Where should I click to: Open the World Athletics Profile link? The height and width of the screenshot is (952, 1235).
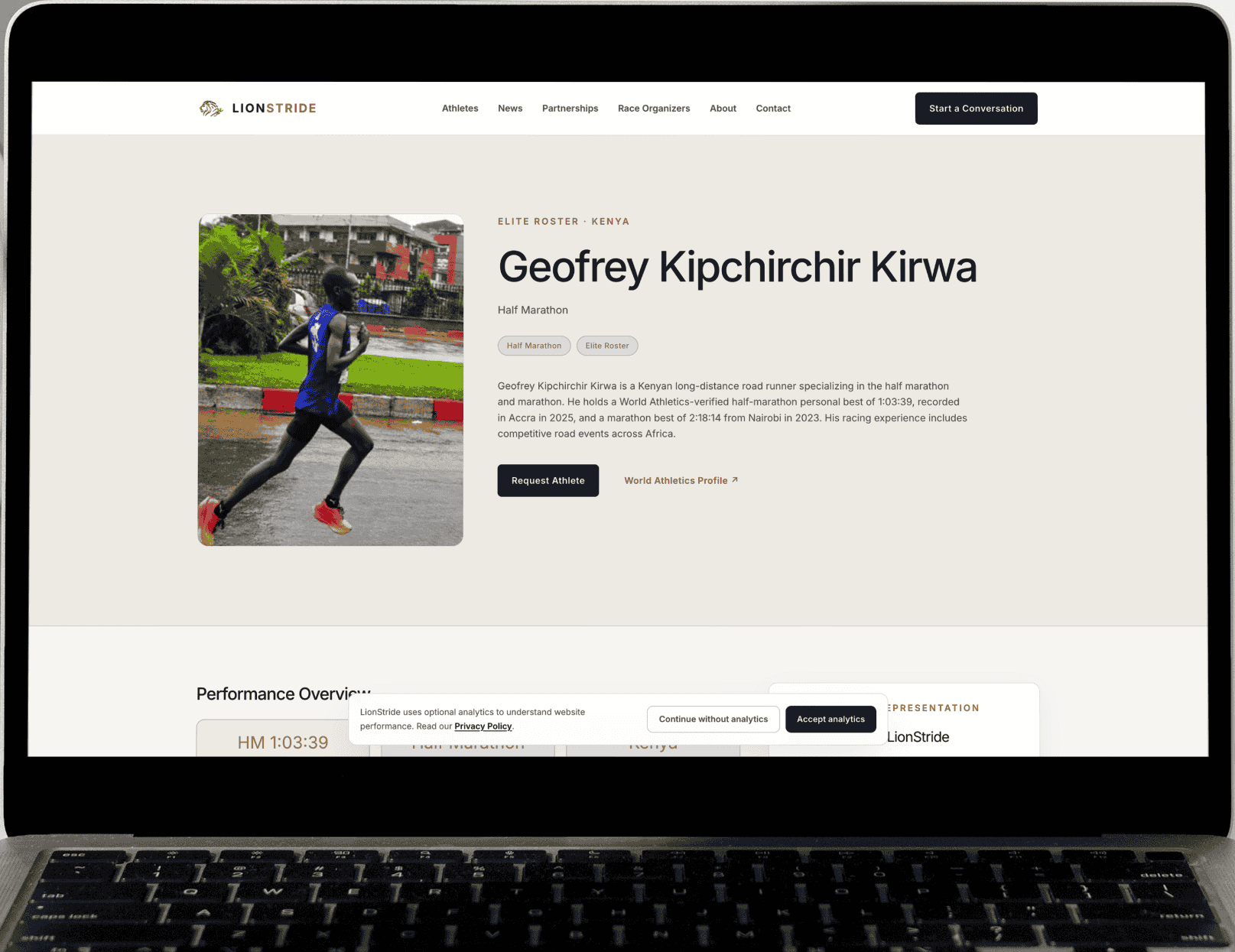coord(681,480)
